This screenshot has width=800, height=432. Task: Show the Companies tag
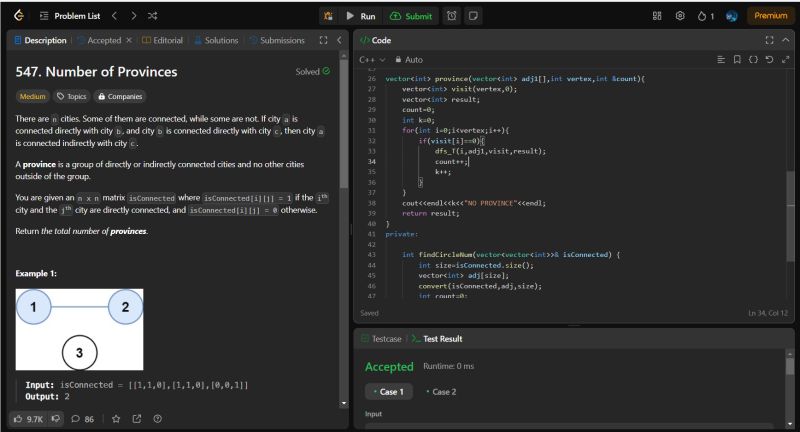coord(120,96)
